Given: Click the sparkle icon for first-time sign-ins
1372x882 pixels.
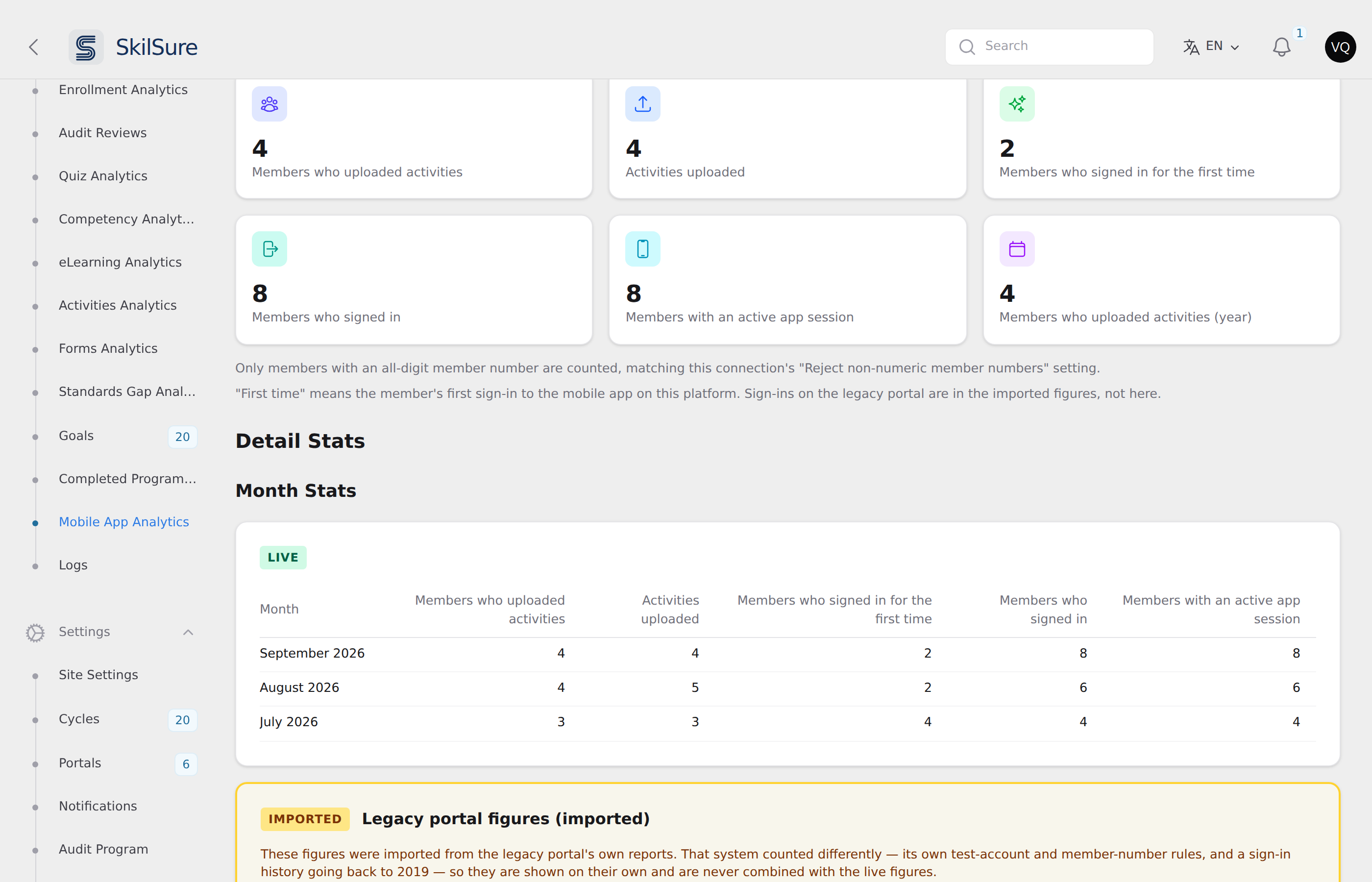Looking at the screenshot, I should pyautogui.click(x=1017, y=104).
